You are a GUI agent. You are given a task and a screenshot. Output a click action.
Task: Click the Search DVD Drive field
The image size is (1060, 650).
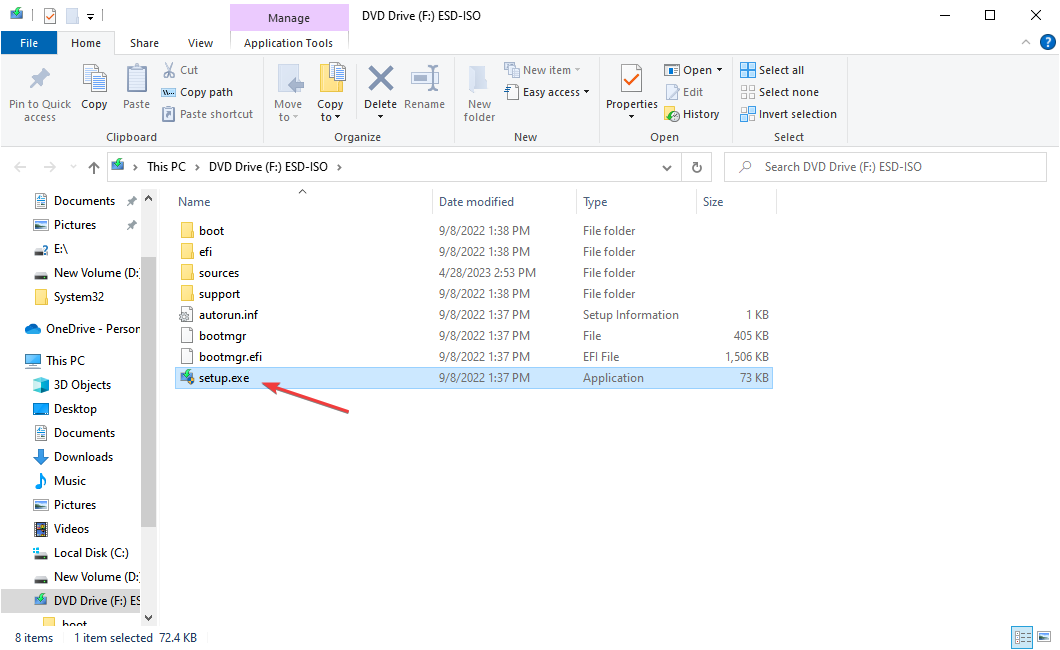[x=885, y=167]
